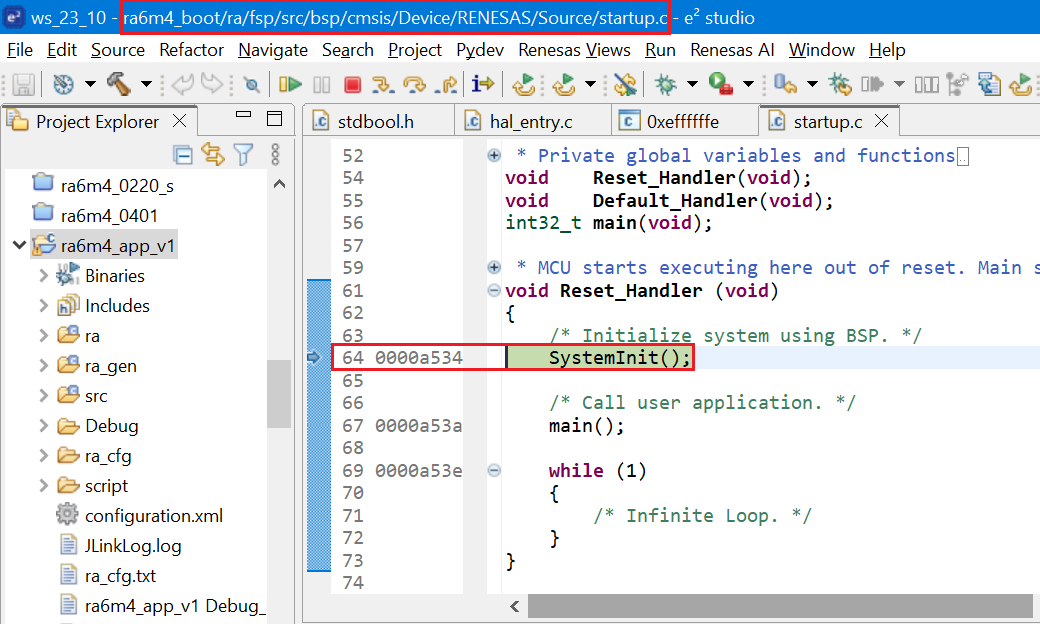Expand the Includes folder
This screenshot has height=624, width=1040.
(x=44, y=305)
